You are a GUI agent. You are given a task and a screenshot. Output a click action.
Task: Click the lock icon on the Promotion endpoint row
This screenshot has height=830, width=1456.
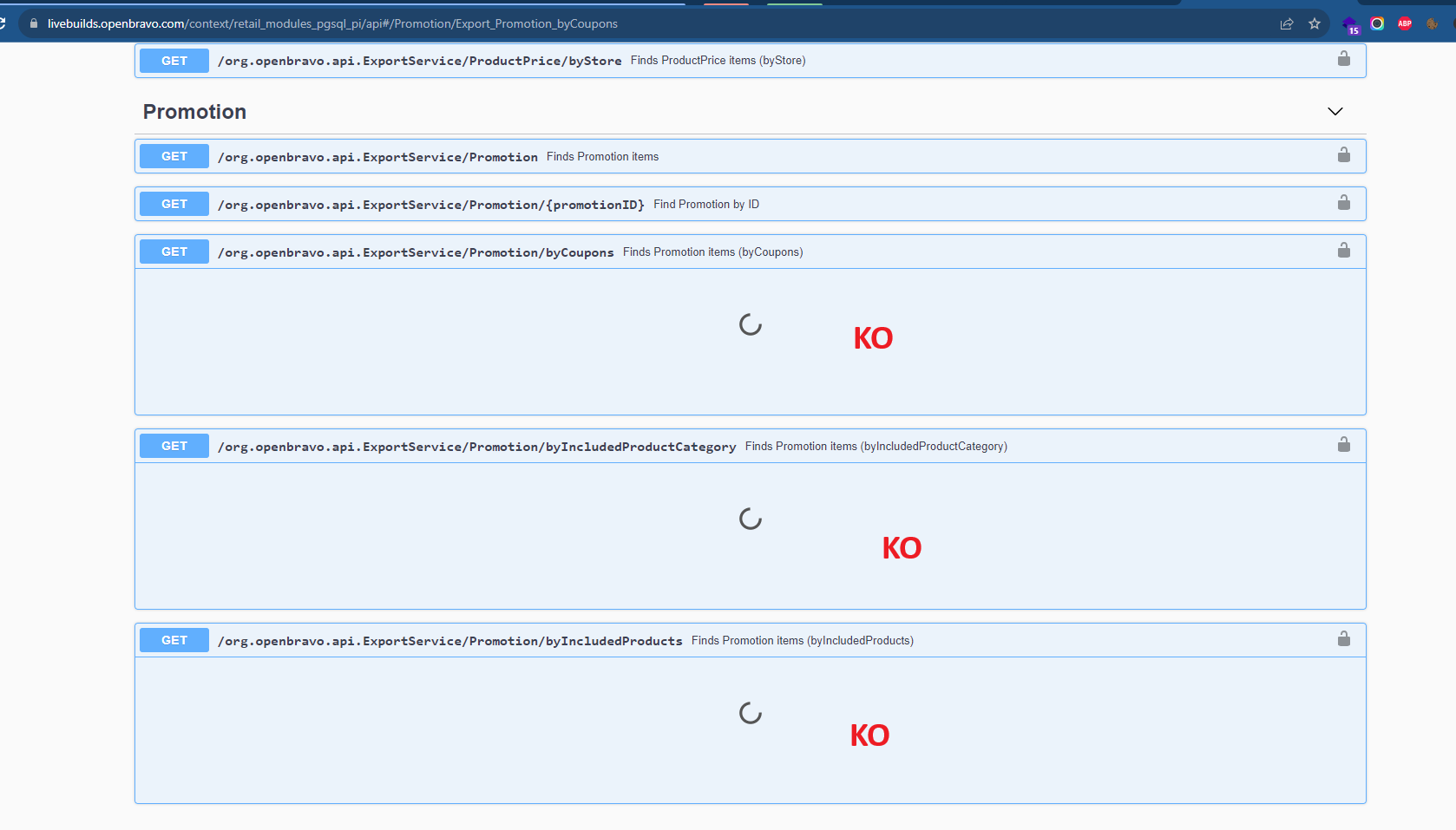[x=1343, y=155]
